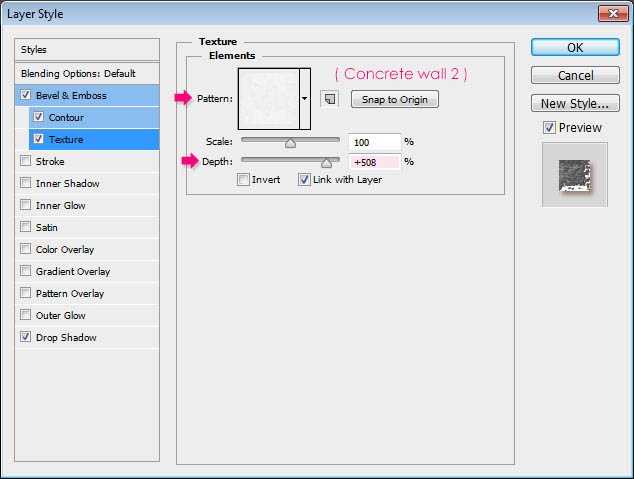
Task: Click the Scale value field showing 100
Action: click(374, 142)
